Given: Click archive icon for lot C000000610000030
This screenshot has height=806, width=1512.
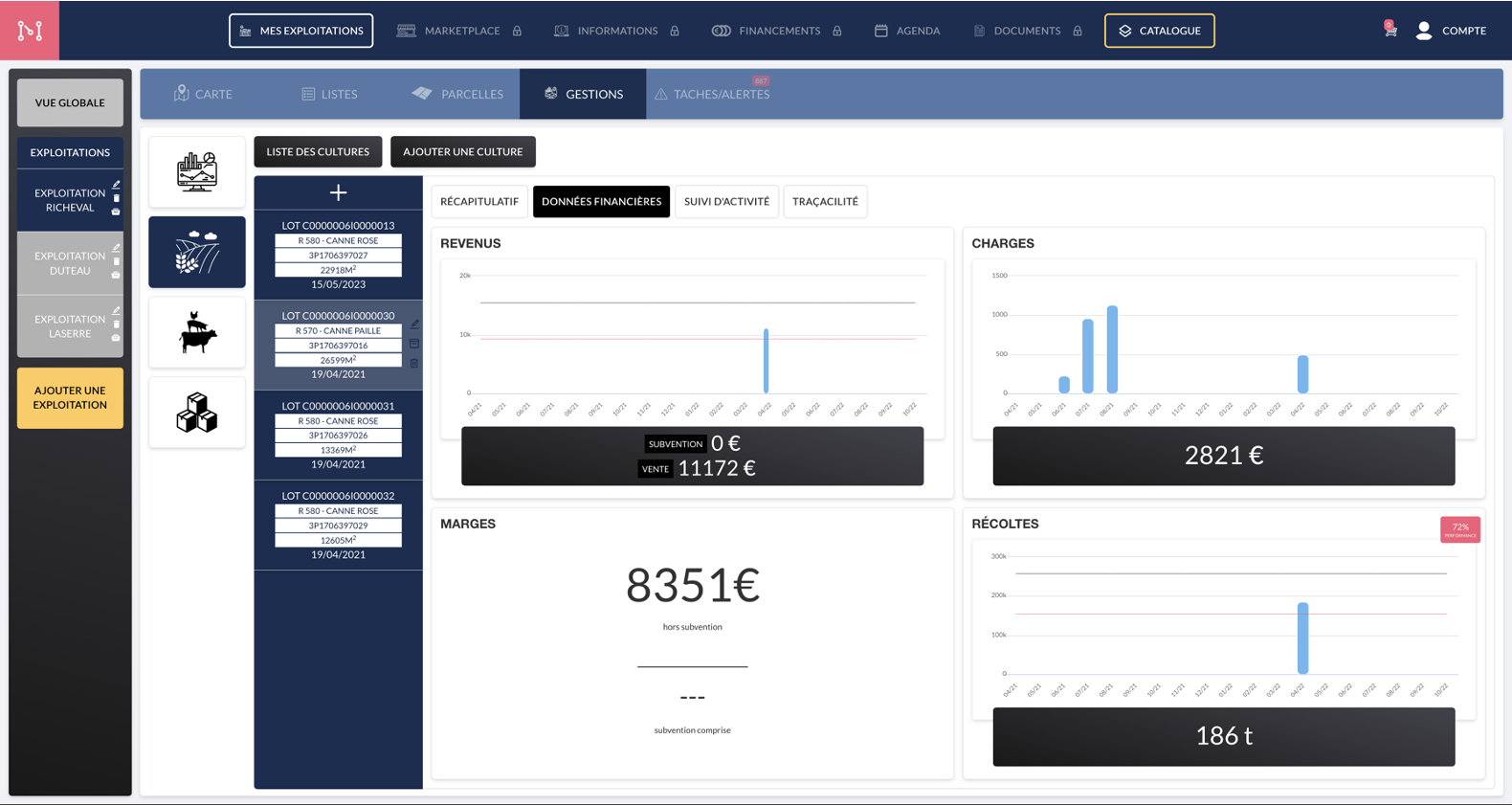Looking at the screenshot, I should [x=414, y=344].
